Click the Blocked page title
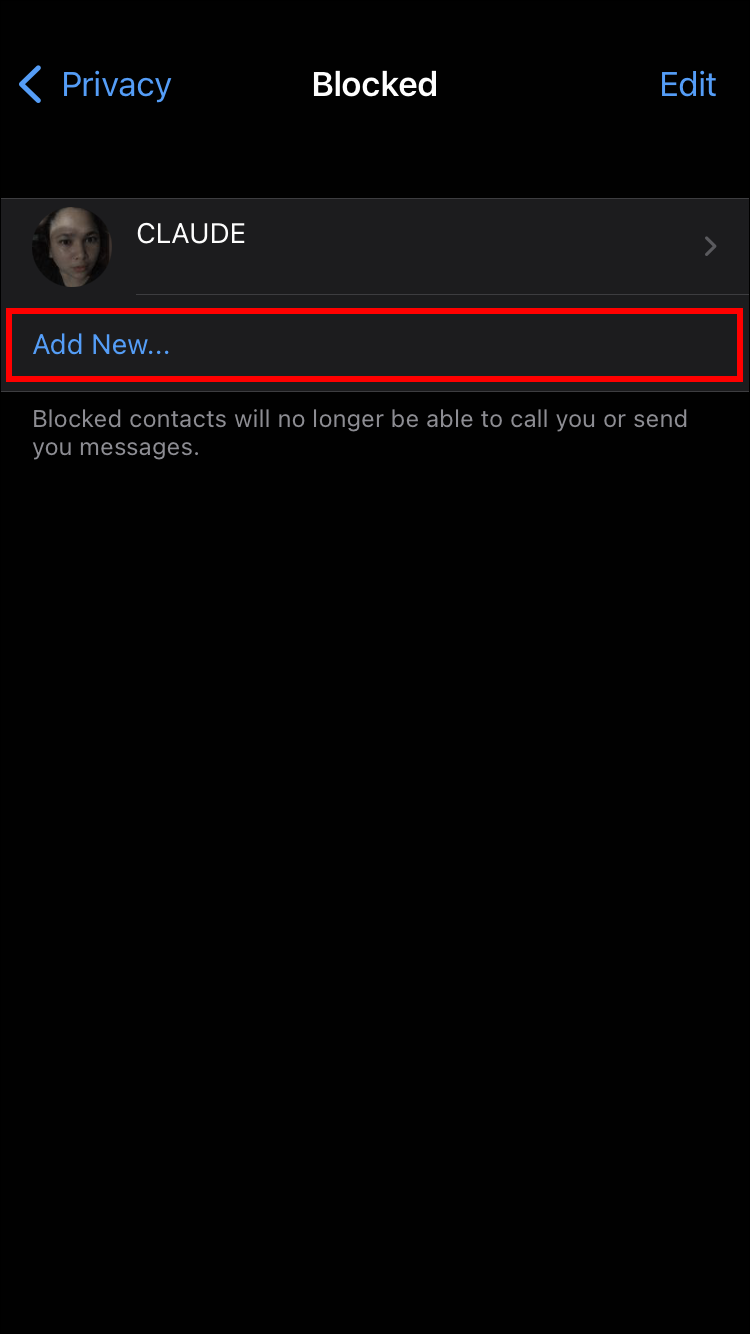 coord(375,85)
